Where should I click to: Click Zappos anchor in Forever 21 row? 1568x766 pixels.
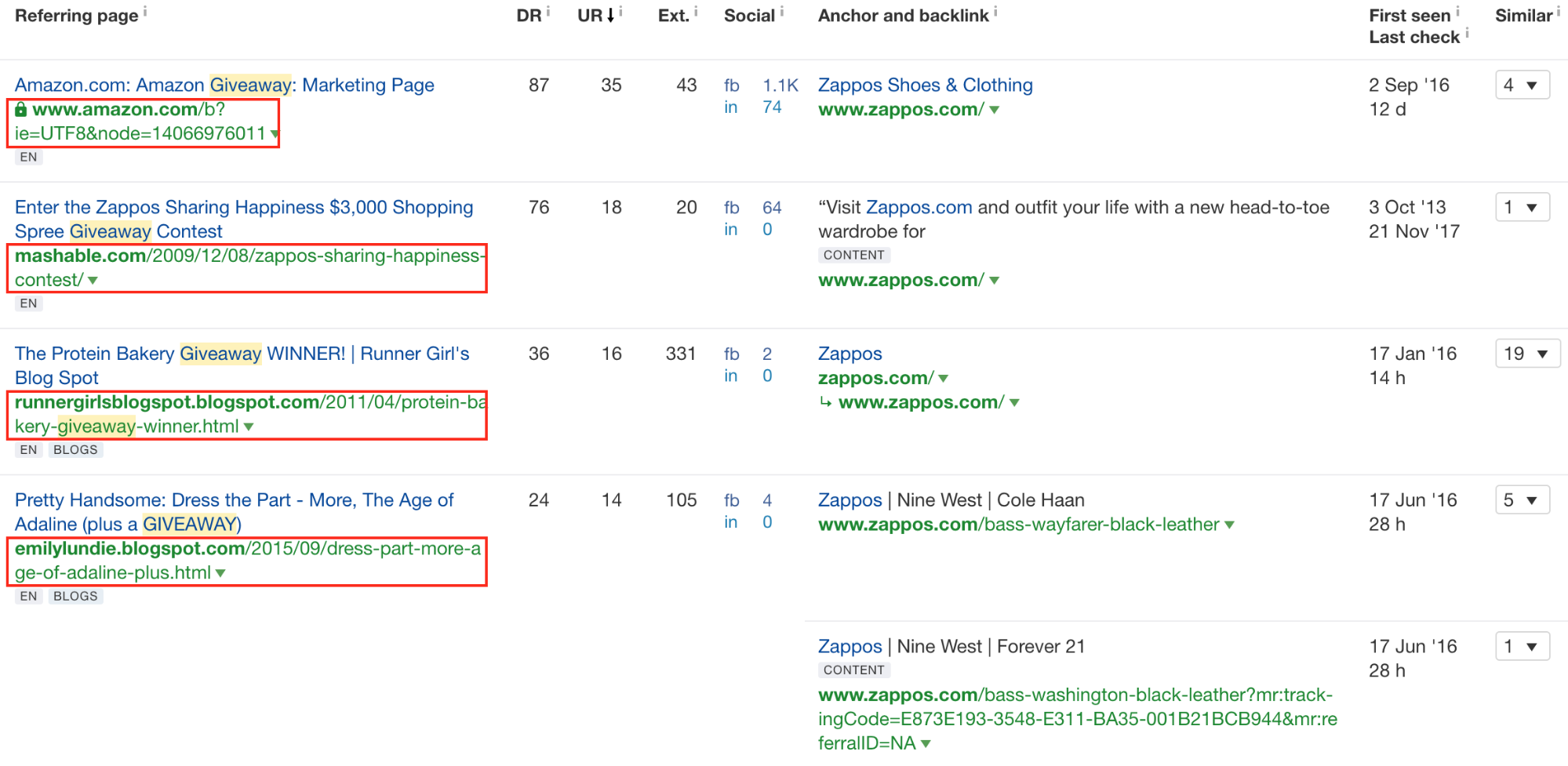pos(849,646)
